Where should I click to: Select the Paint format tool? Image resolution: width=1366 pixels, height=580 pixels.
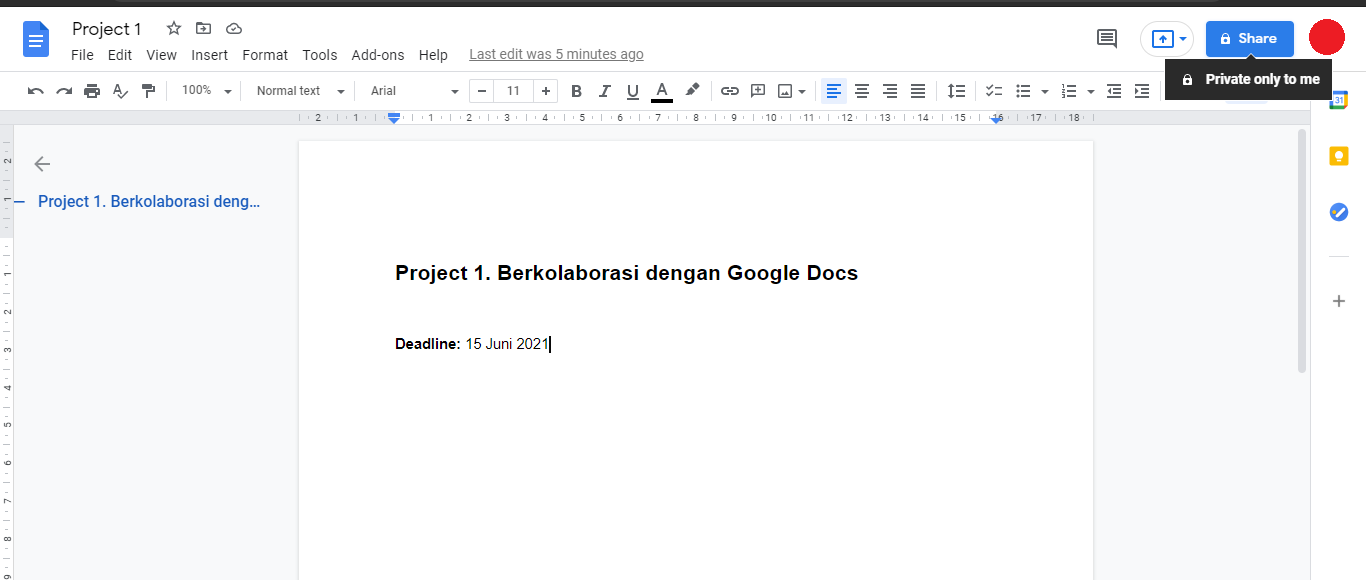click(x=148, y=91)
